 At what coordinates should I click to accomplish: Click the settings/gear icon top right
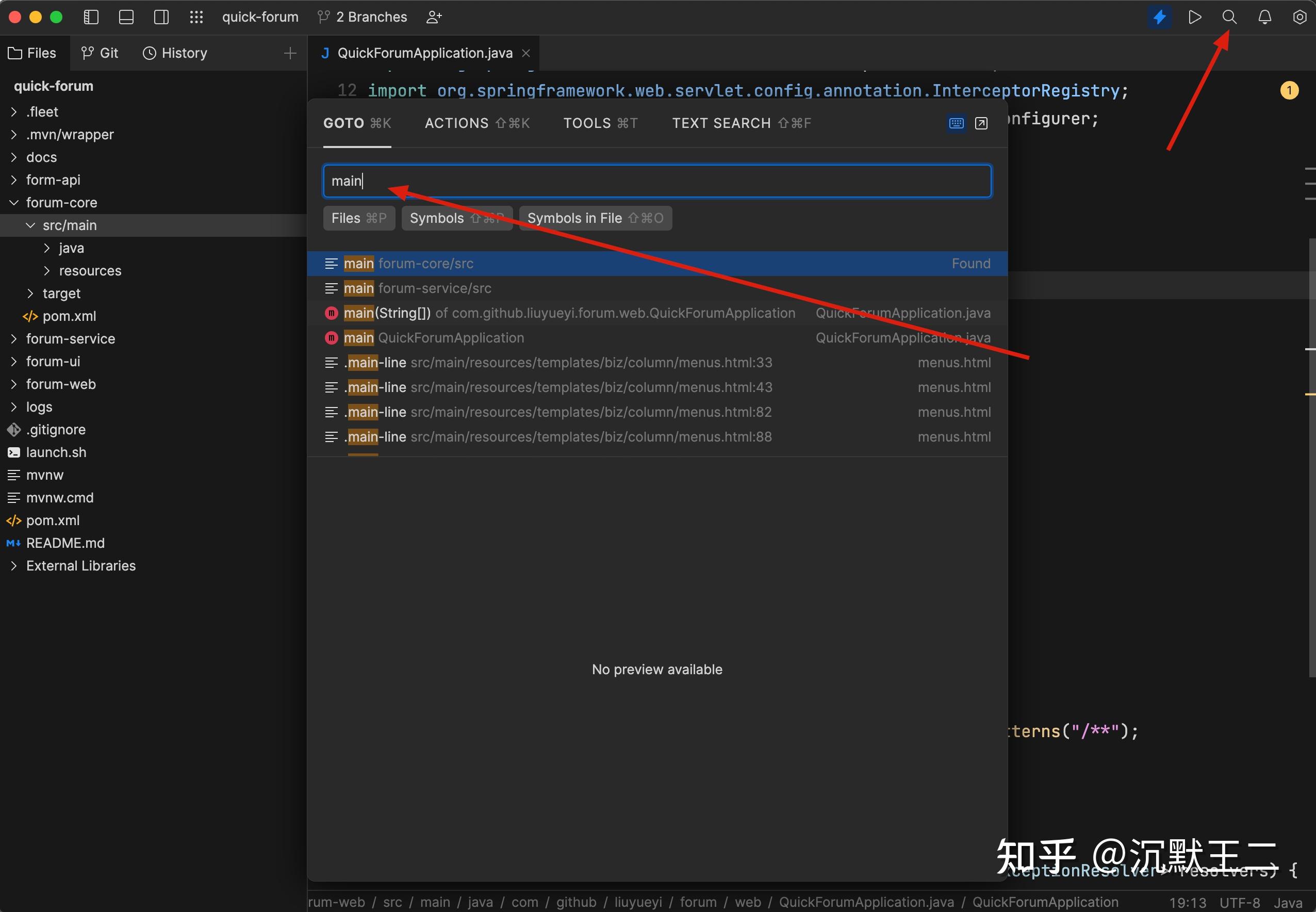coord(1297,18)
